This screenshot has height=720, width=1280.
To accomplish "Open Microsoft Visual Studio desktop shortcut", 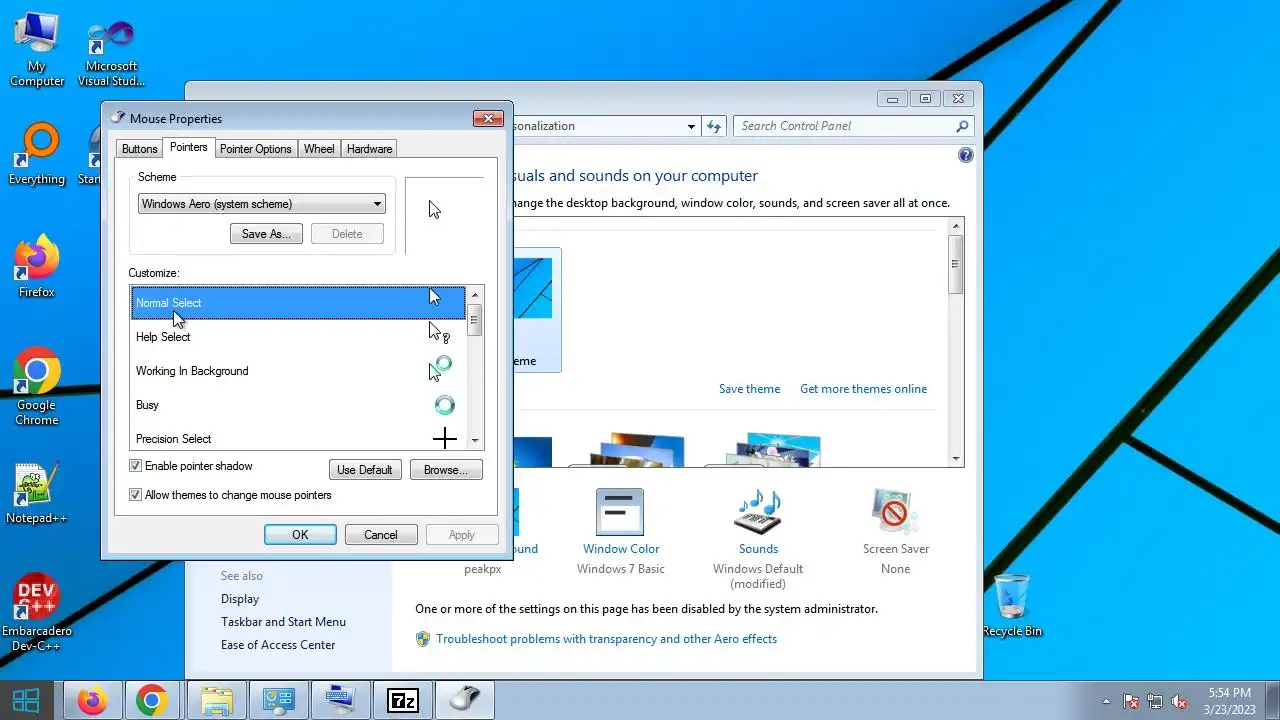I will (111, 52).
